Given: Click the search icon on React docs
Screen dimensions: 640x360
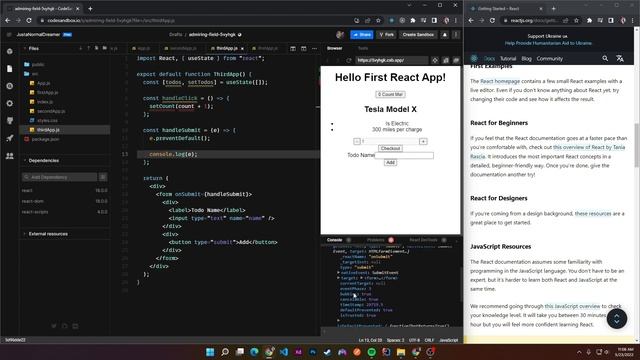Looking at the screenshot, I should click(605, 58).
